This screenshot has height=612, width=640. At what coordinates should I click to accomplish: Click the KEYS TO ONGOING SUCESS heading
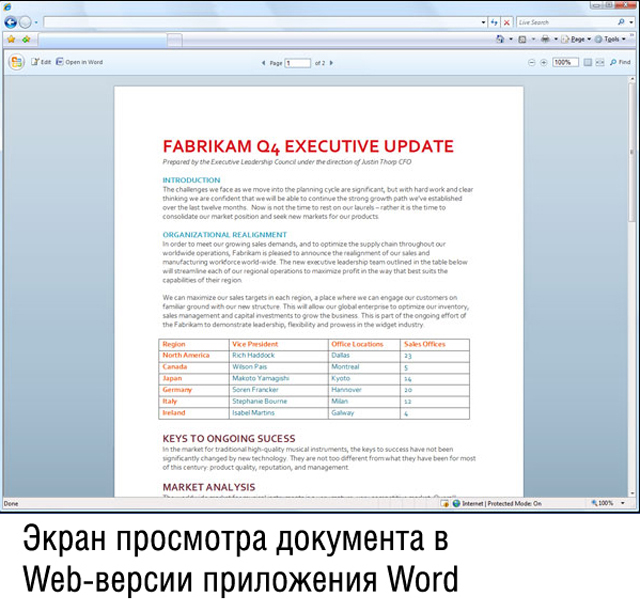point(229,438)
